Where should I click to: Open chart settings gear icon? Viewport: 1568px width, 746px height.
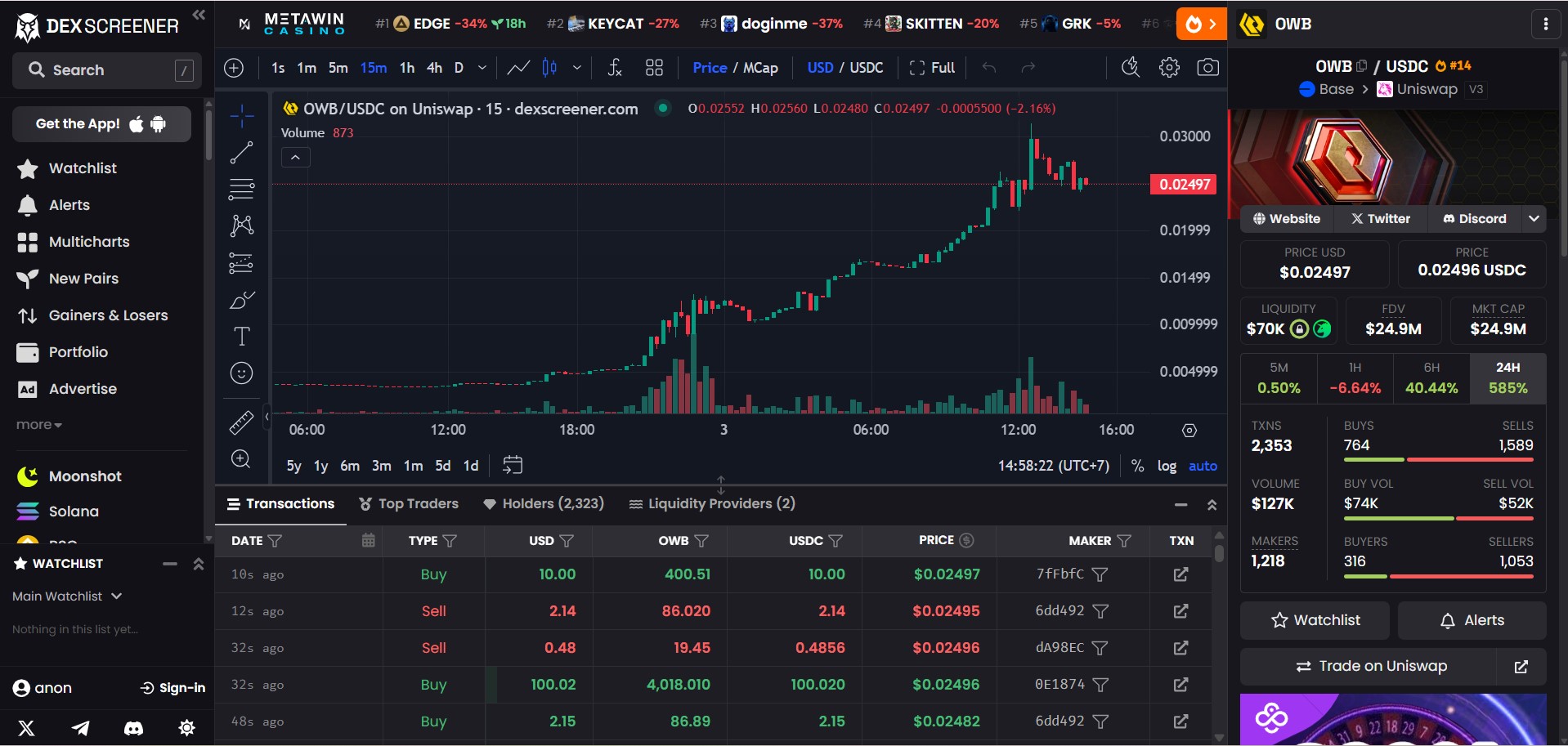(1169, 68)
